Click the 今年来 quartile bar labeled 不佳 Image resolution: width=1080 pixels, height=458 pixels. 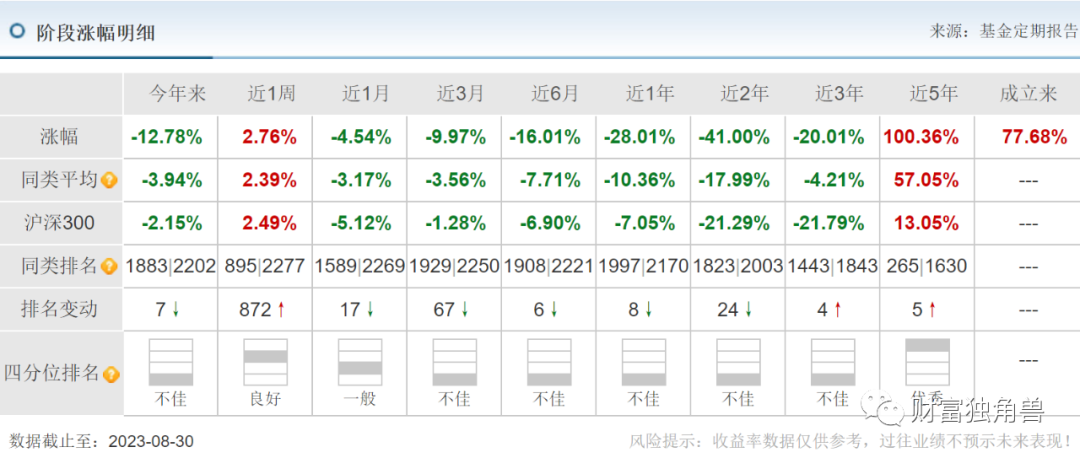point(171,362)
